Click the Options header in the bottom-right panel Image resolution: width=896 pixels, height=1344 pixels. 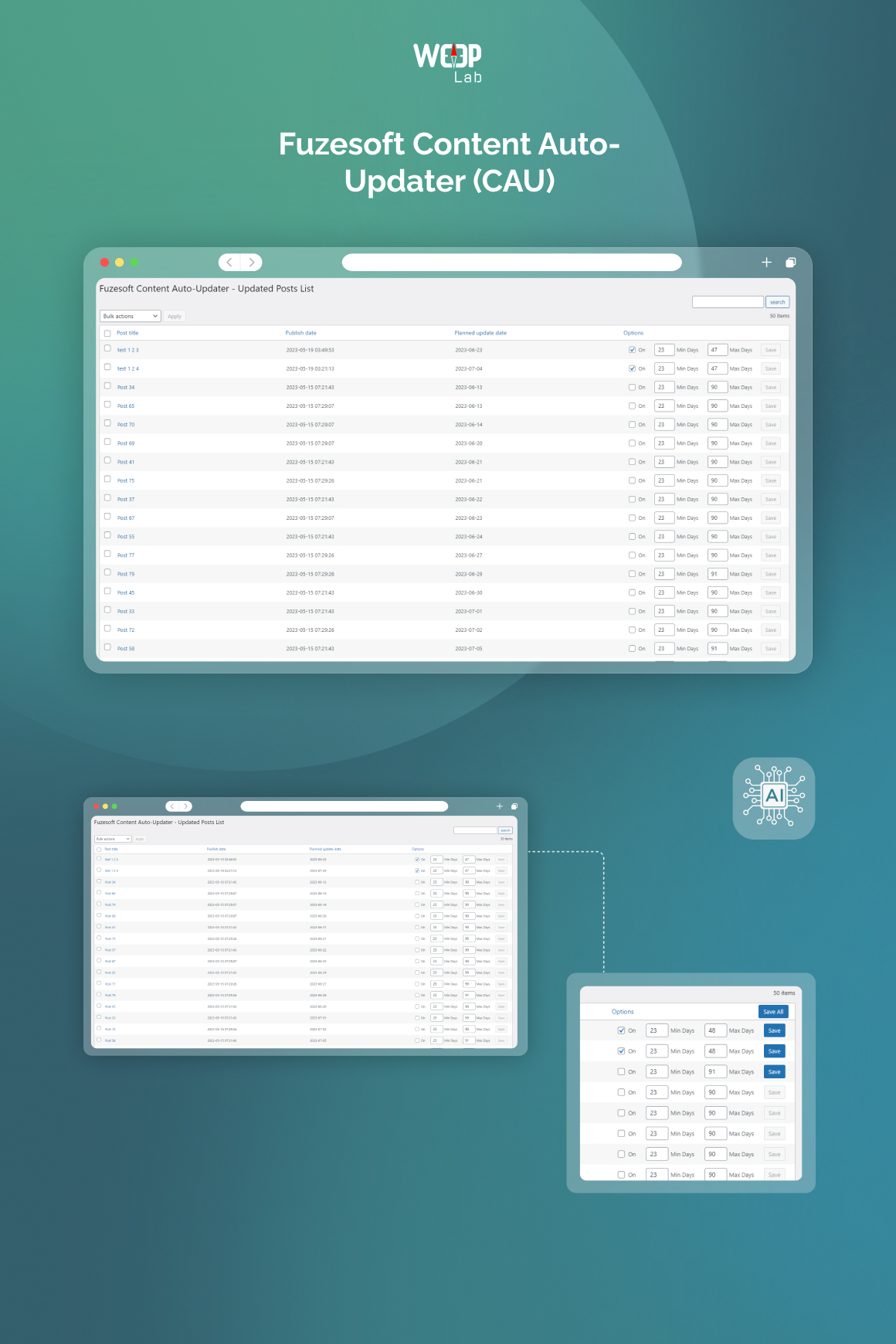pos(623,1011)
